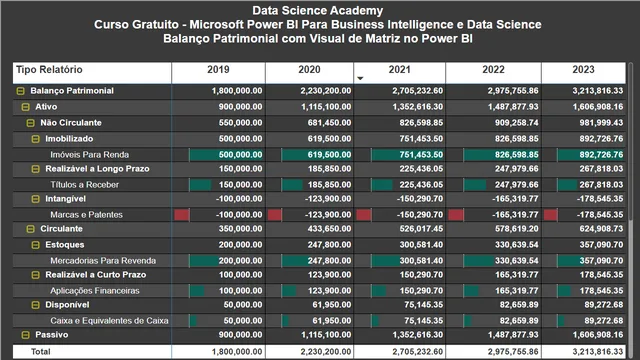The image size is (640, 360).
Task: Click Não Circulante 2021 value 826,598.85
Action: pyautogui.click(x=421, y=123)
